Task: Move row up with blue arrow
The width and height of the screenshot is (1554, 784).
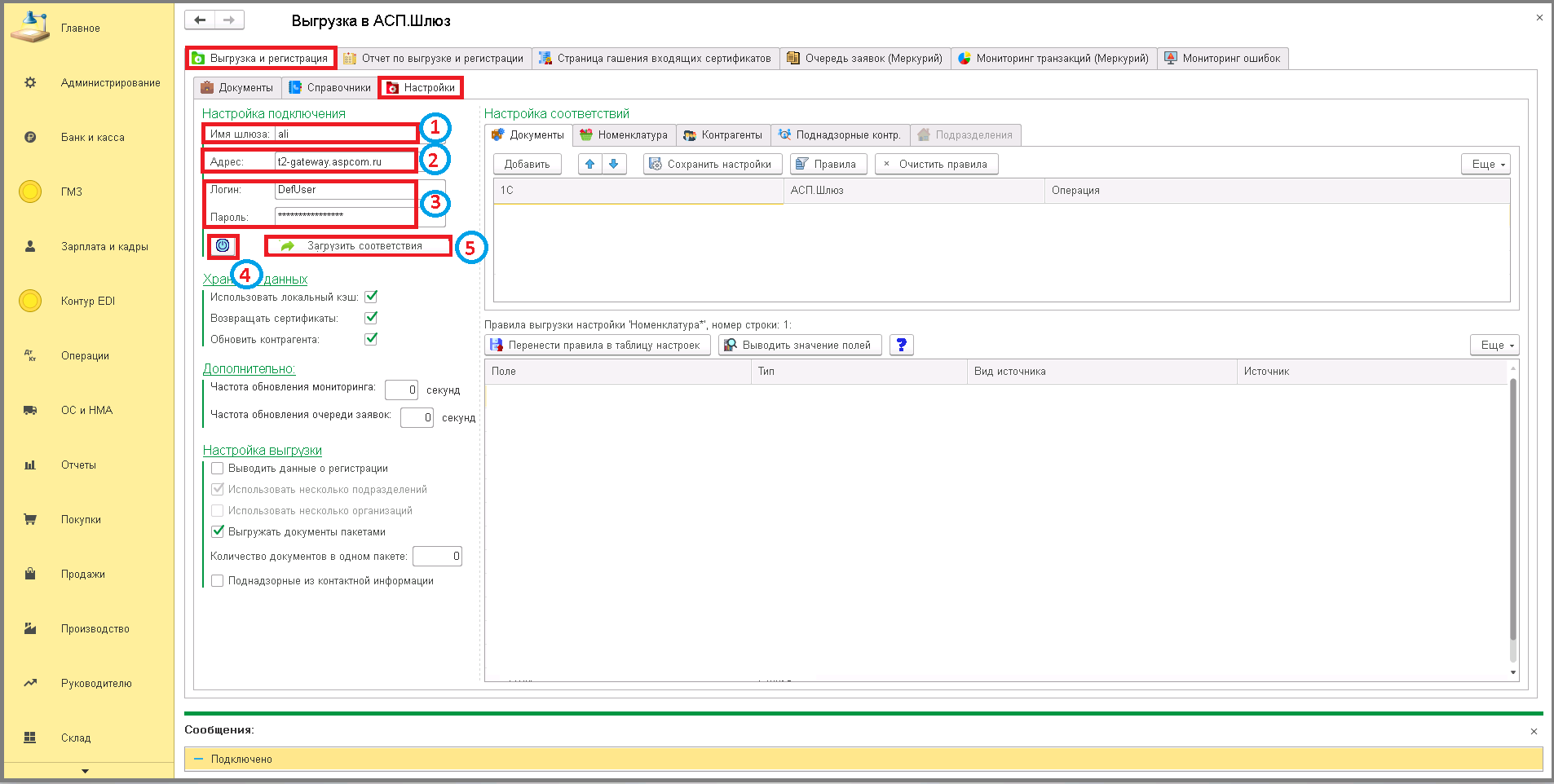Action: [590, 164]
